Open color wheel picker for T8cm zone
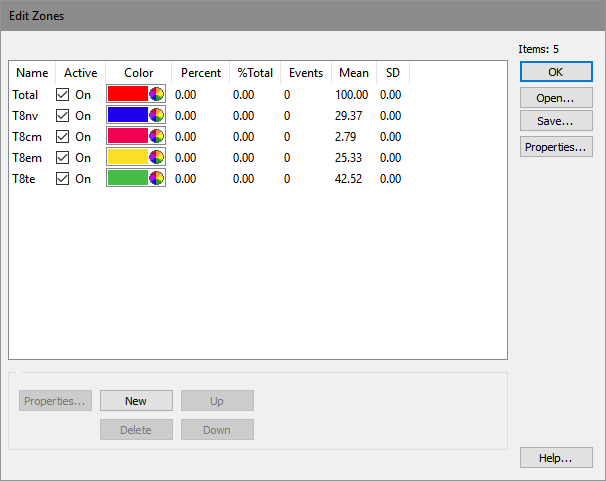This screenshot has height=481, width=606. [x=156, y=136]
